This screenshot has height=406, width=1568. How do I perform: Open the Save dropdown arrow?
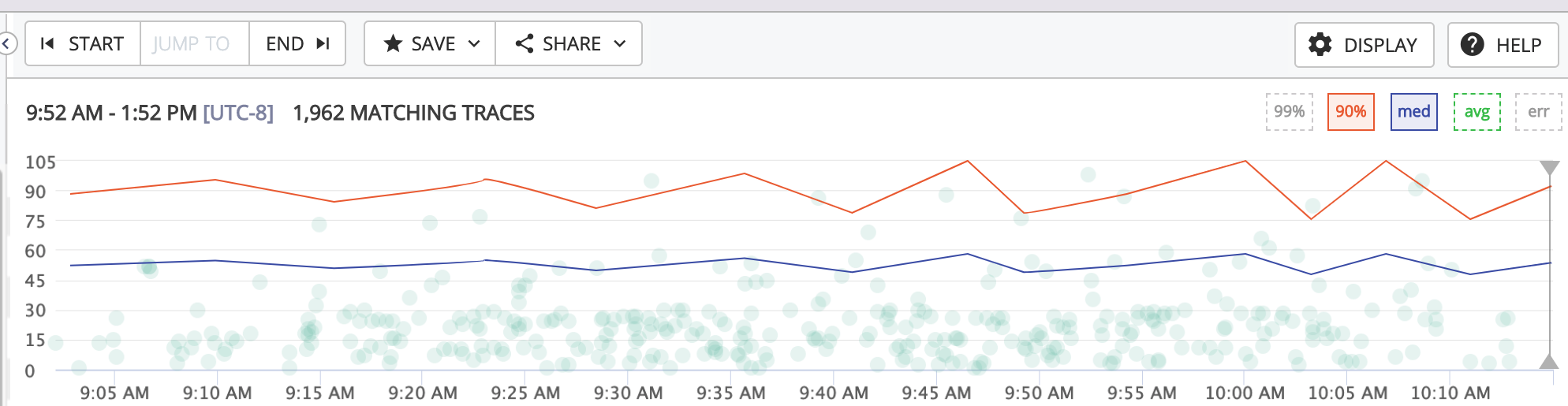pyautogui.click(x=474, y=43)
